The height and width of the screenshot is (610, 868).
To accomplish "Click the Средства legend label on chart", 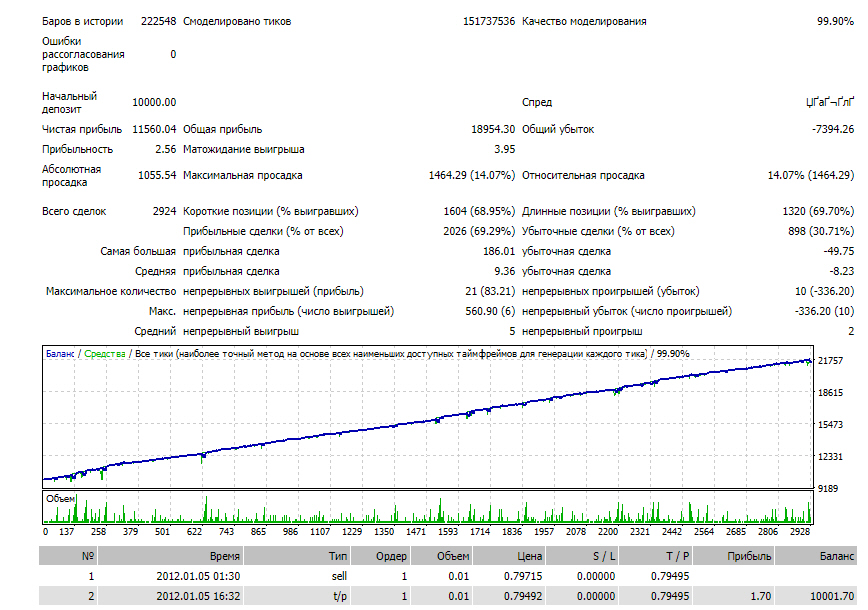I will (105, 354).
